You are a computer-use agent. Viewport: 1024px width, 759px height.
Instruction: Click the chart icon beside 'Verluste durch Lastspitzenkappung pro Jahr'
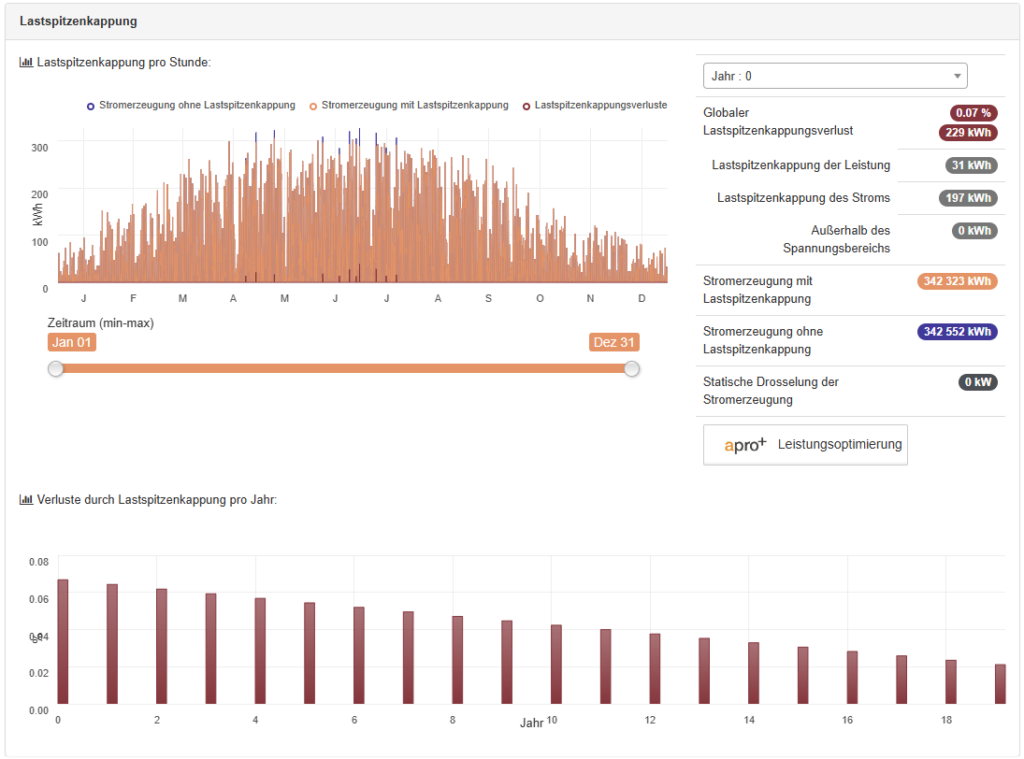click(26, 499)
